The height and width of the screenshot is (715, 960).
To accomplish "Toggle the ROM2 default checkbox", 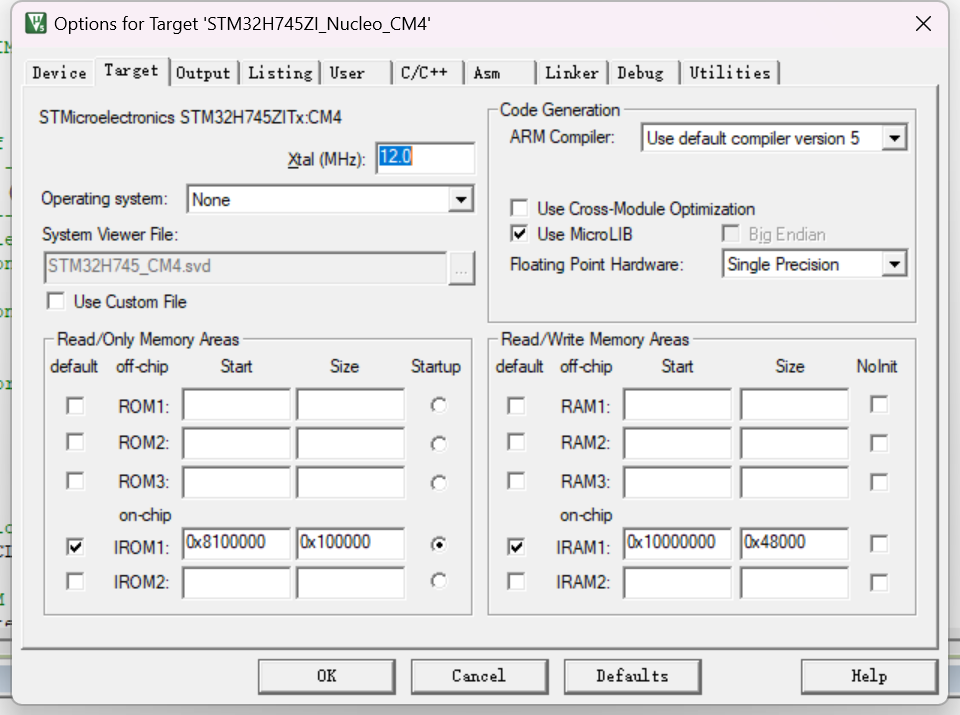I will click(x=75, y=442).
